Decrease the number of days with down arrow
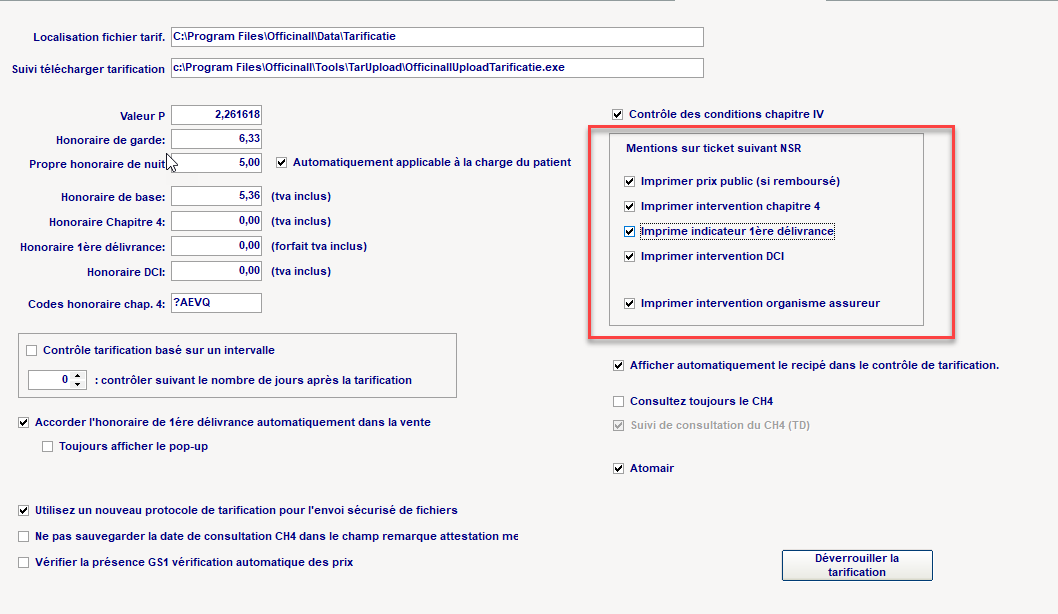 pos(79,385)
